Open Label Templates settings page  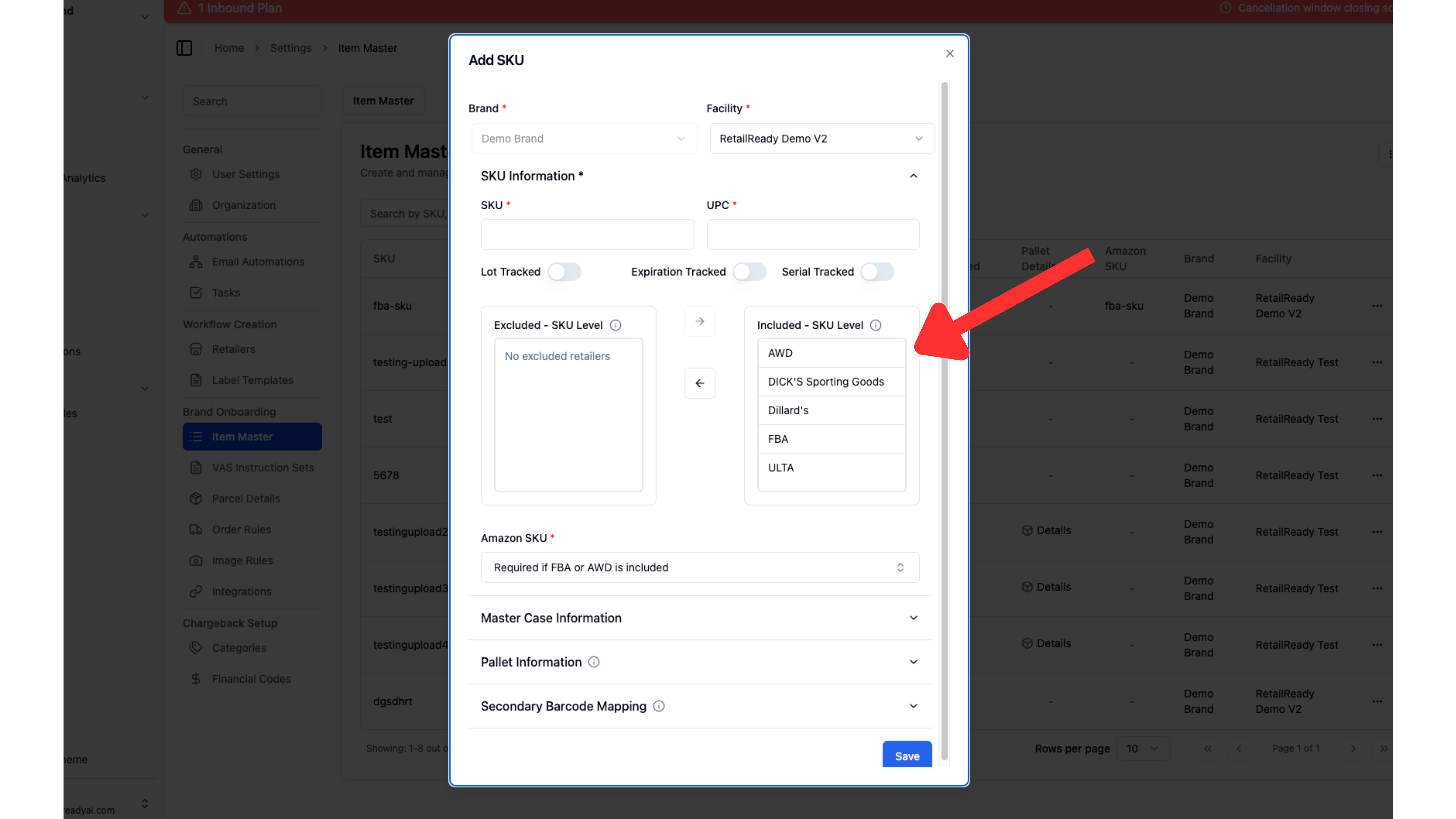tap(252, 380)
